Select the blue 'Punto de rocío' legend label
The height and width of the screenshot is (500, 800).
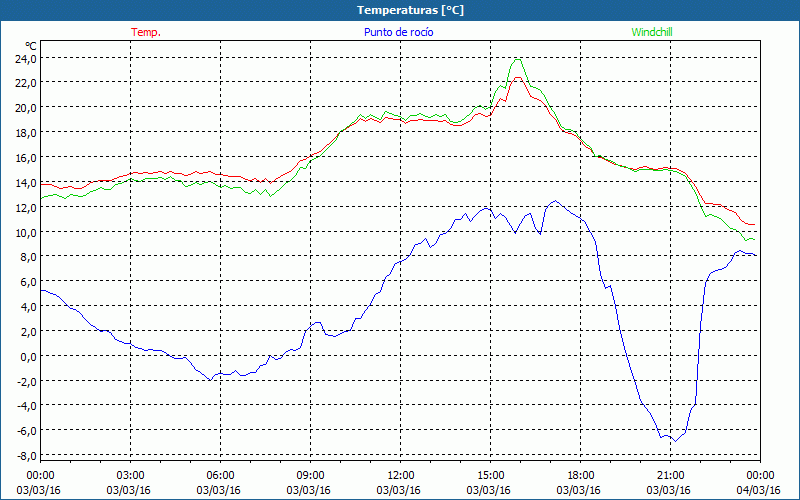click(398, 32)
